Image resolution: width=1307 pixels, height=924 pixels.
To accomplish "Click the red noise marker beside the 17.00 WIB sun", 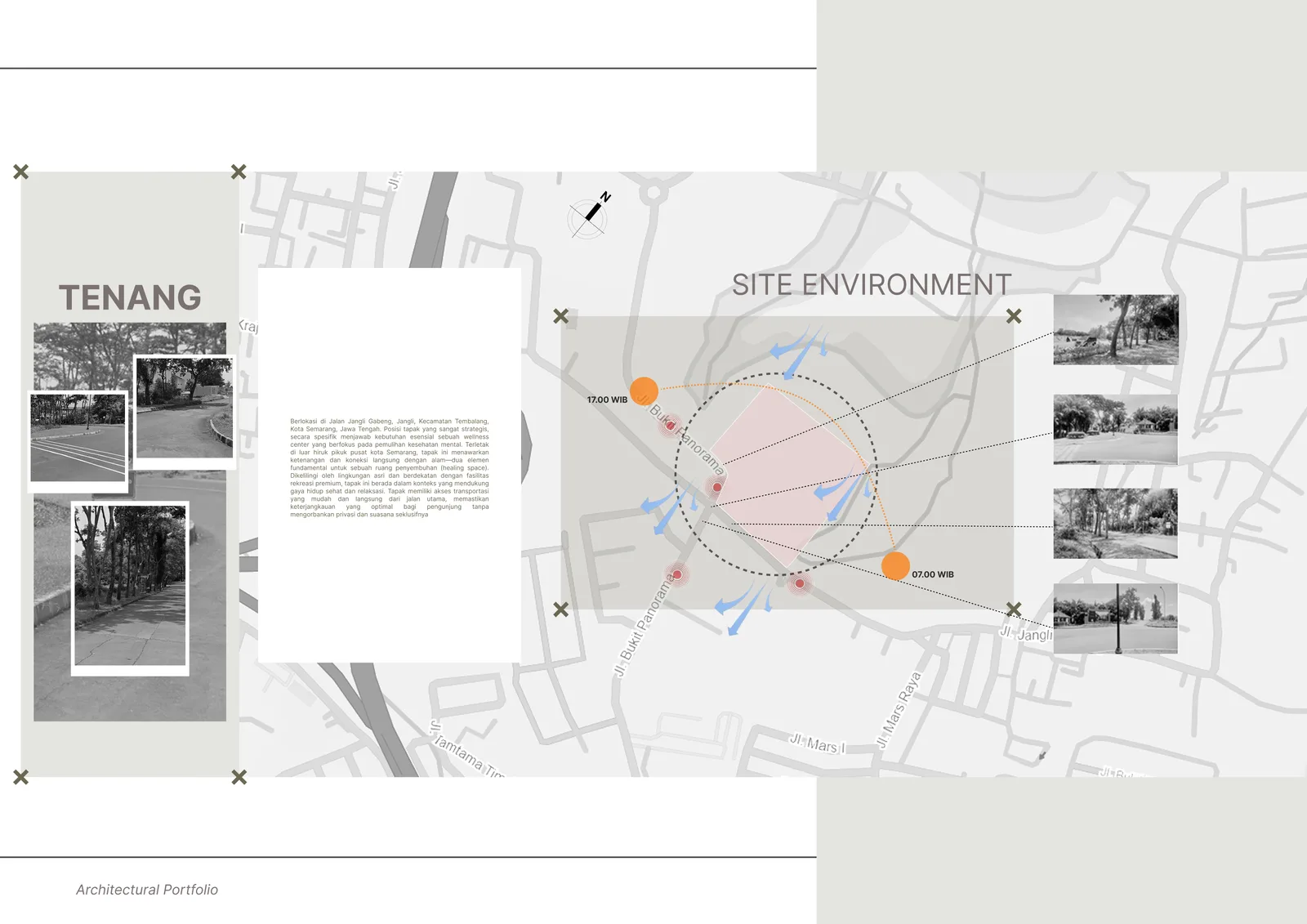I will (x=671, y=425).
